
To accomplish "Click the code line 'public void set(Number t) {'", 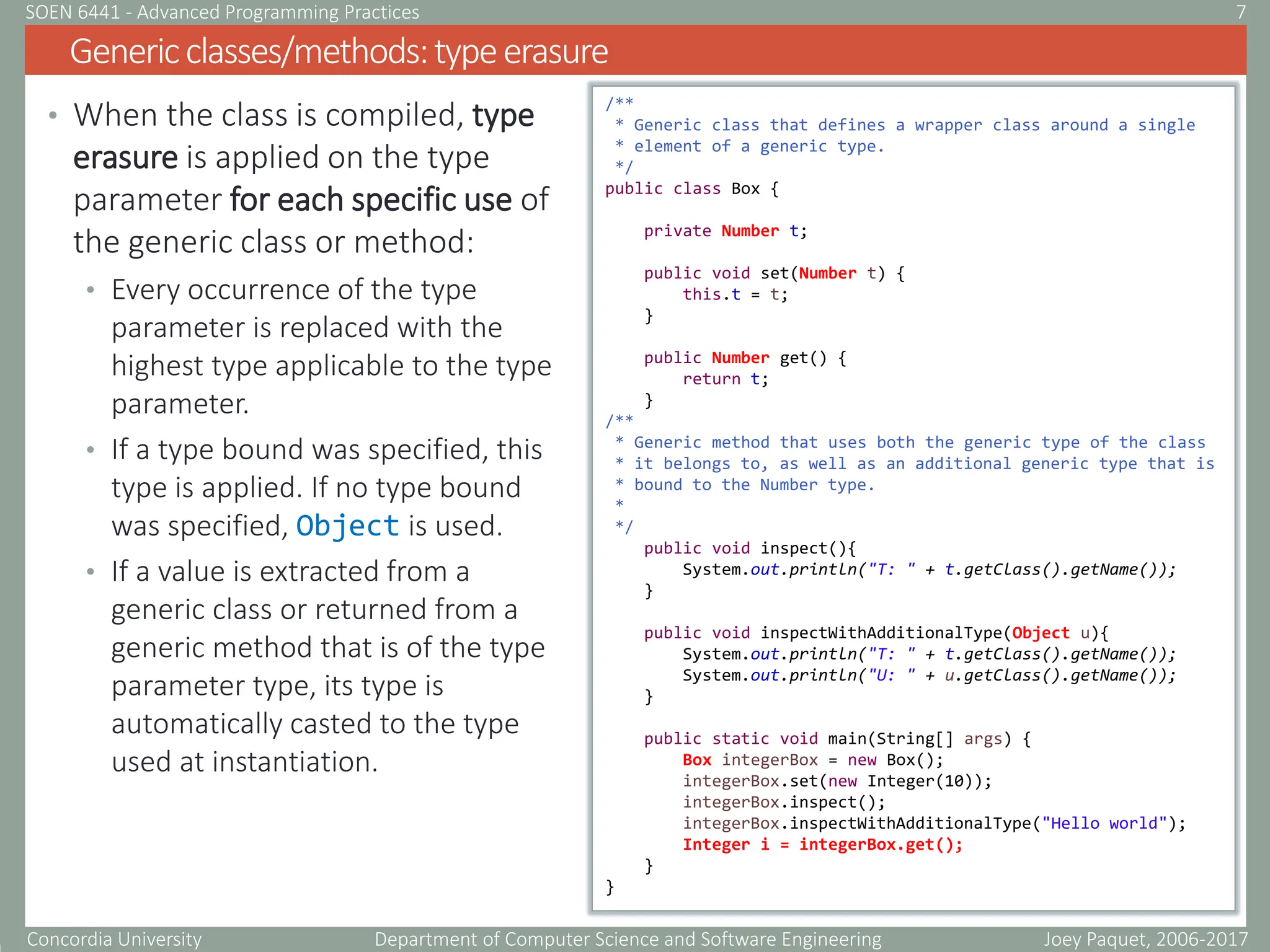I will tap(775, 273).
